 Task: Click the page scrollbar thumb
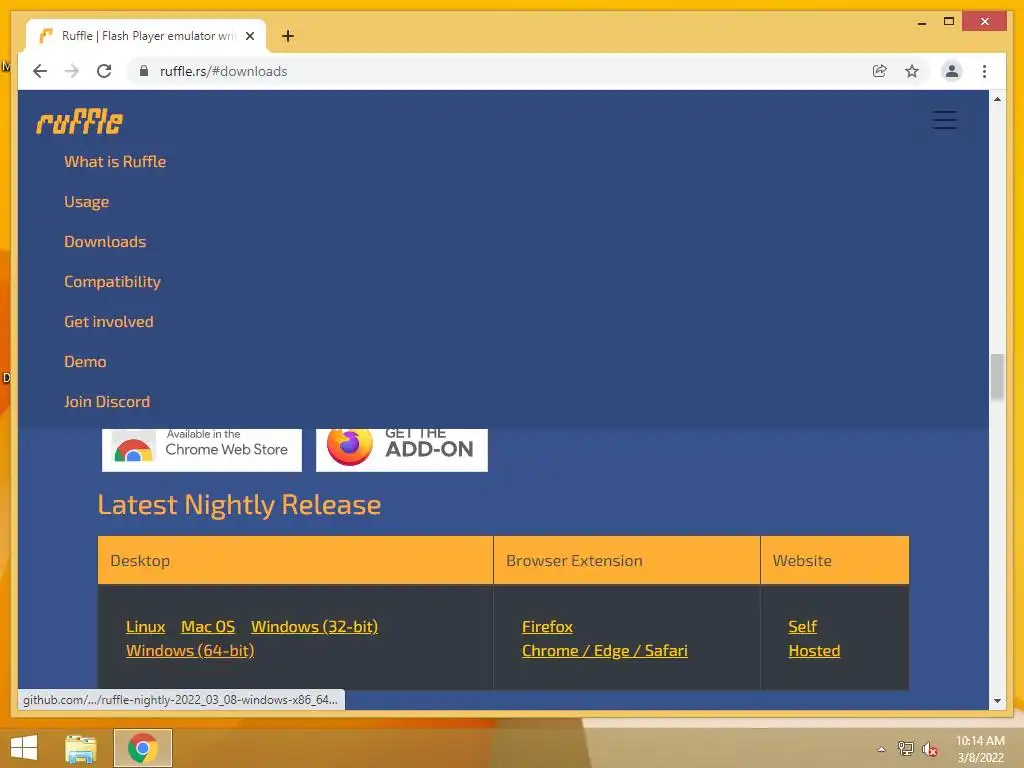[x=997, y=376]
